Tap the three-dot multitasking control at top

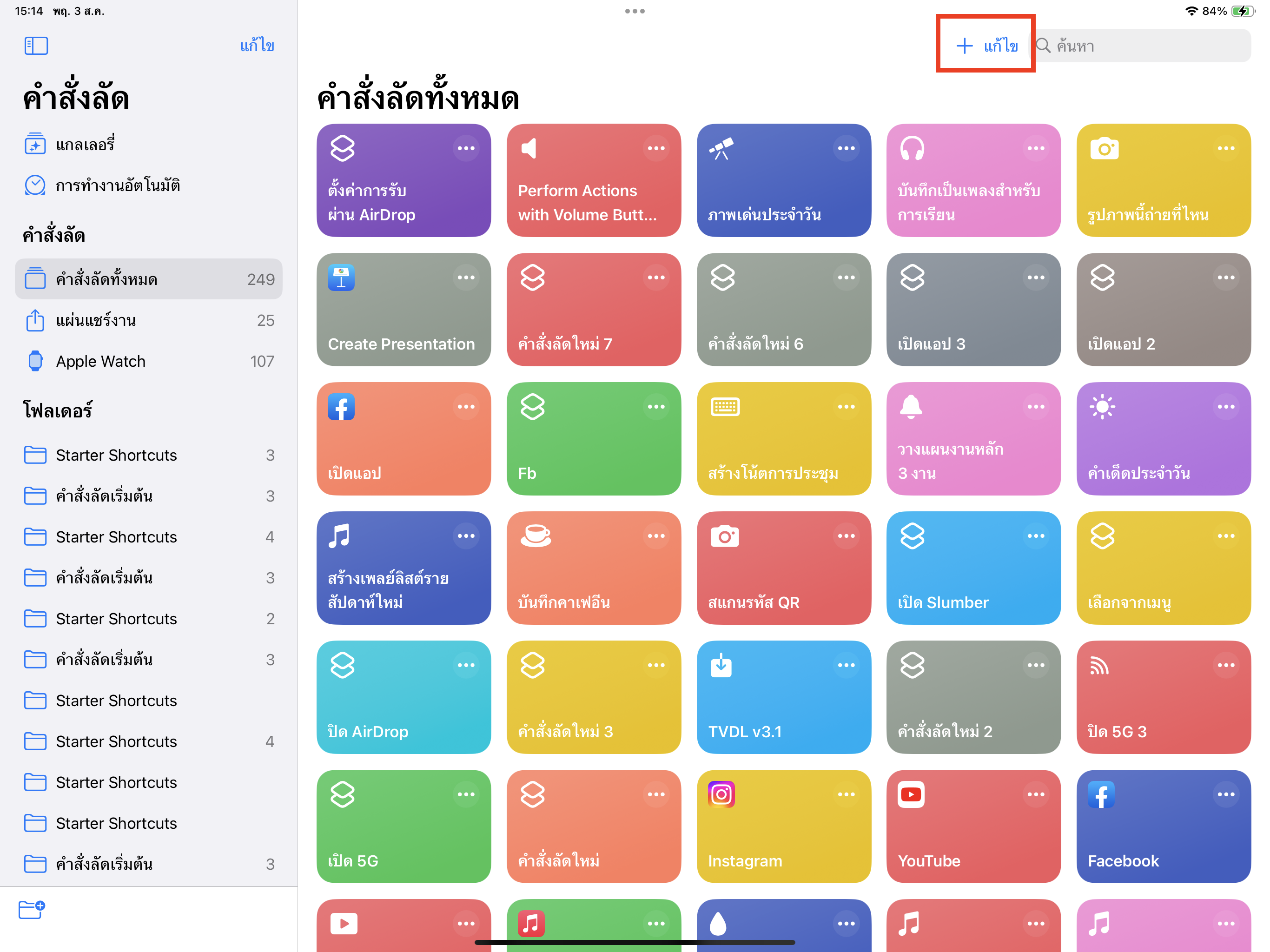pos(635,11)
